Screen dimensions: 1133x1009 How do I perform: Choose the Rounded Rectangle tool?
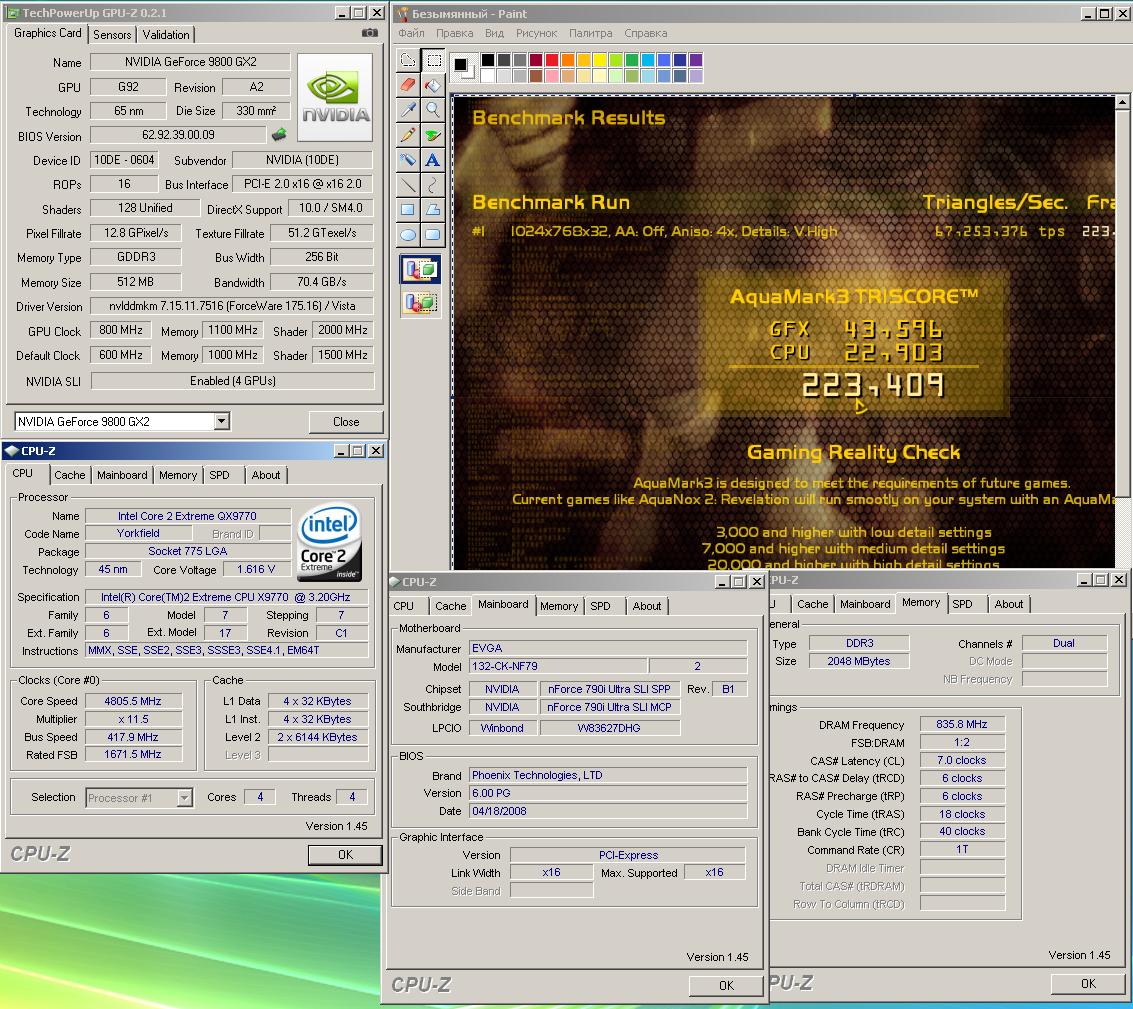(x=433, y=234)
